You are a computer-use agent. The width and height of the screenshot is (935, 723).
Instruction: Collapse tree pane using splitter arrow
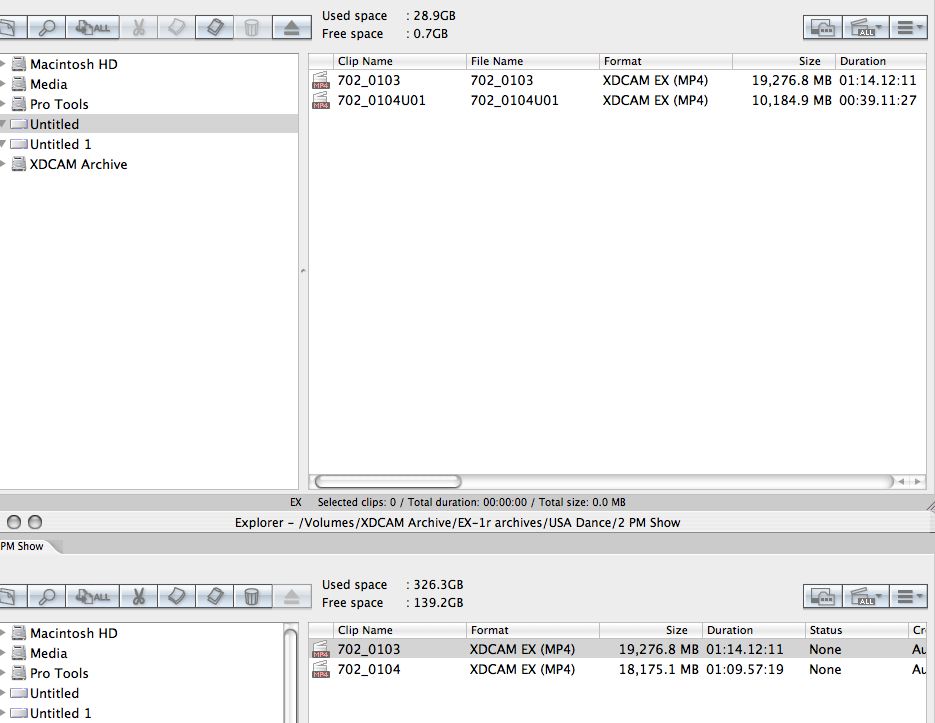[x=303, y=271]
